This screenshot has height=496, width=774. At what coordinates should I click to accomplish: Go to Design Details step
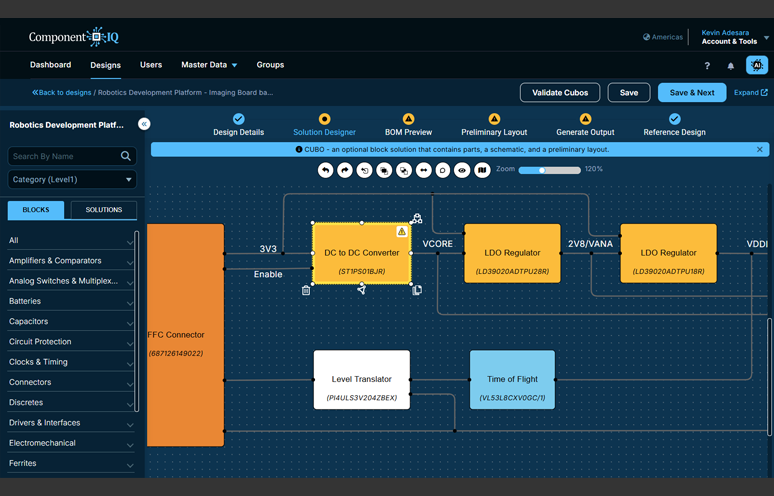(238, 125)
